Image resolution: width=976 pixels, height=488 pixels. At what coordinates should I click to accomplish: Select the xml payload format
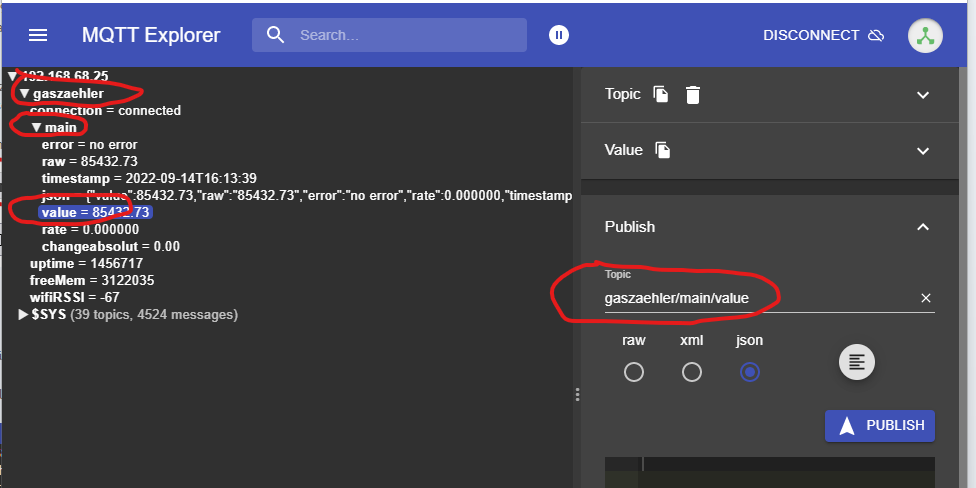click(x=692, y=372)
